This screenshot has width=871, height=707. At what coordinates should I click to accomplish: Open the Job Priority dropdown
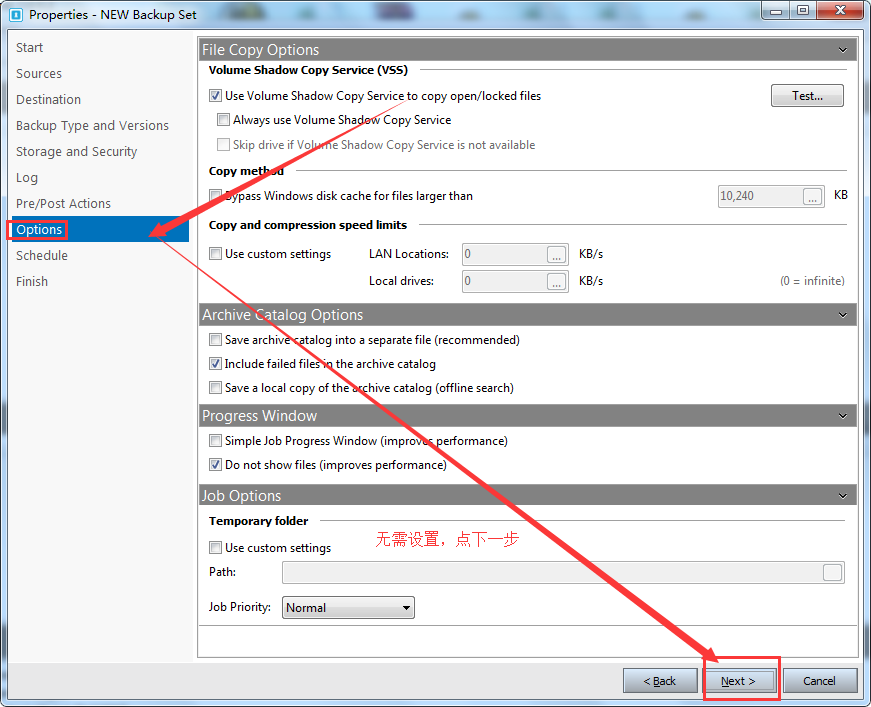(348, 608)
